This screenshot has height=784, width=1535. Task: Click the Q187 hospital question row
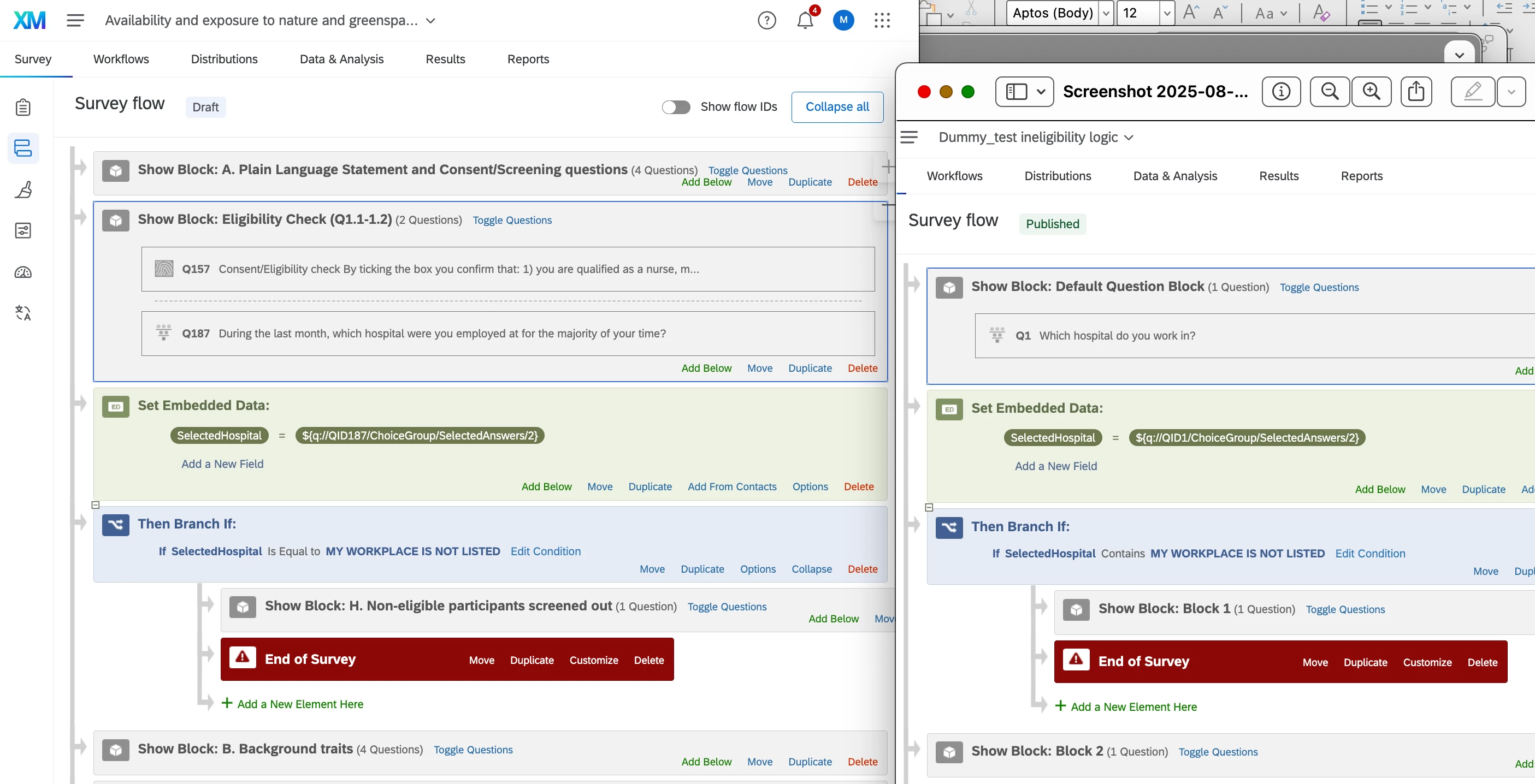point(507,334)
